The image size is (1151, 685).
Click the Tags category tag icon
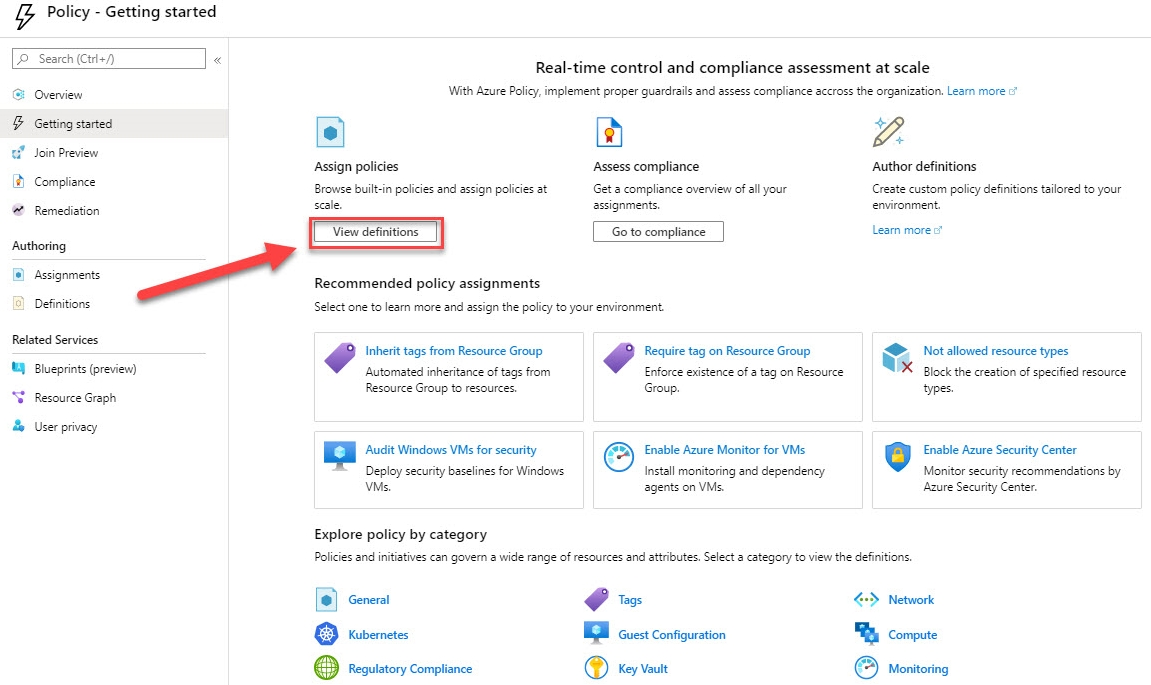pyautogui.click(x=597, y=599)
